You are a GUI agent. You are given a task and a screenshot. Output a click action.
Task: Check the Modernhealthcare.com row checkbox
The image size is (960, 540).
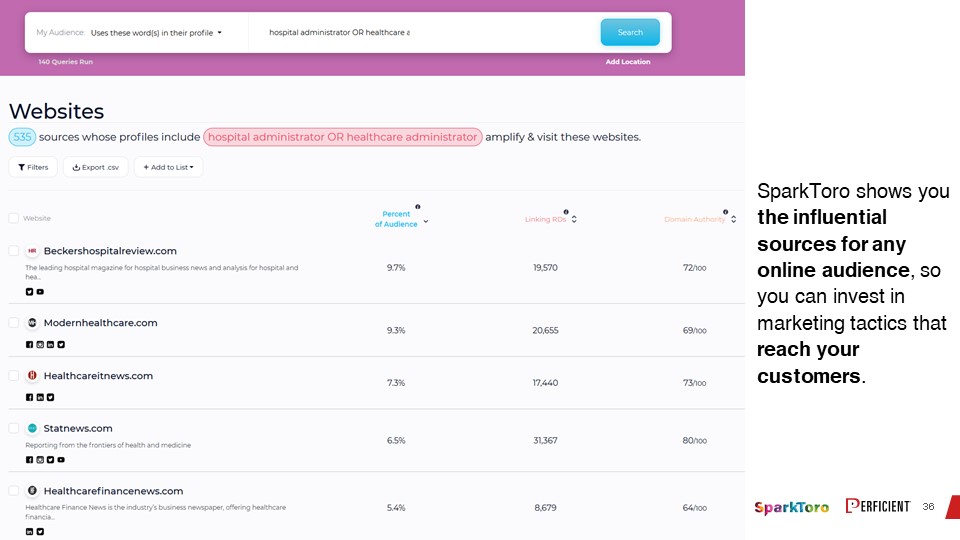pyautogui.click(x=13, y=323)
